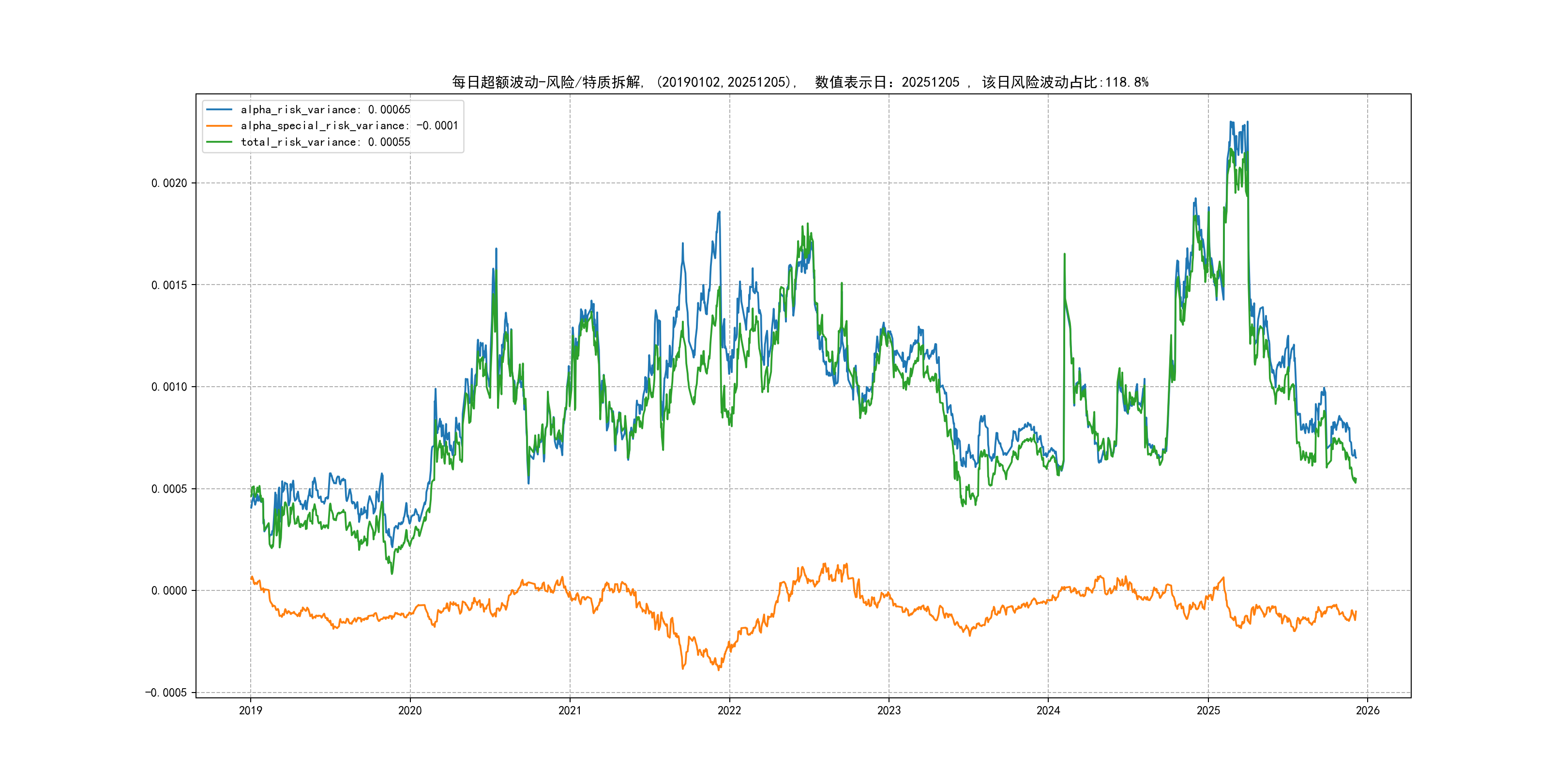
Task: Select the total_risk_variance: 0.00055 legend label
Action: click(x=325, y=142)
